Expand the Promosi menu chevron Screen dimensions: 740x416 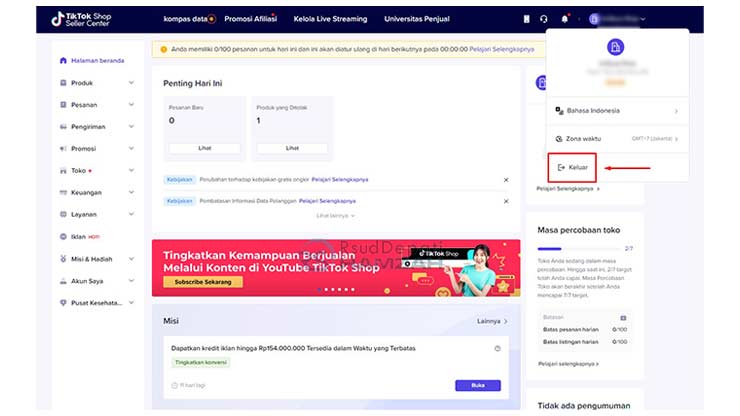click(131, 148)
